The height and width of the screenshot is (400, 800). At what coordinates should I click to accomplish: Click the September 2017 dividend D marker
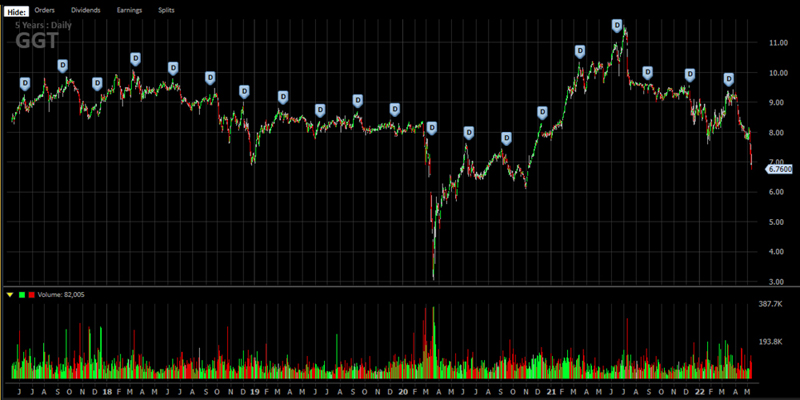coord(62,66)
